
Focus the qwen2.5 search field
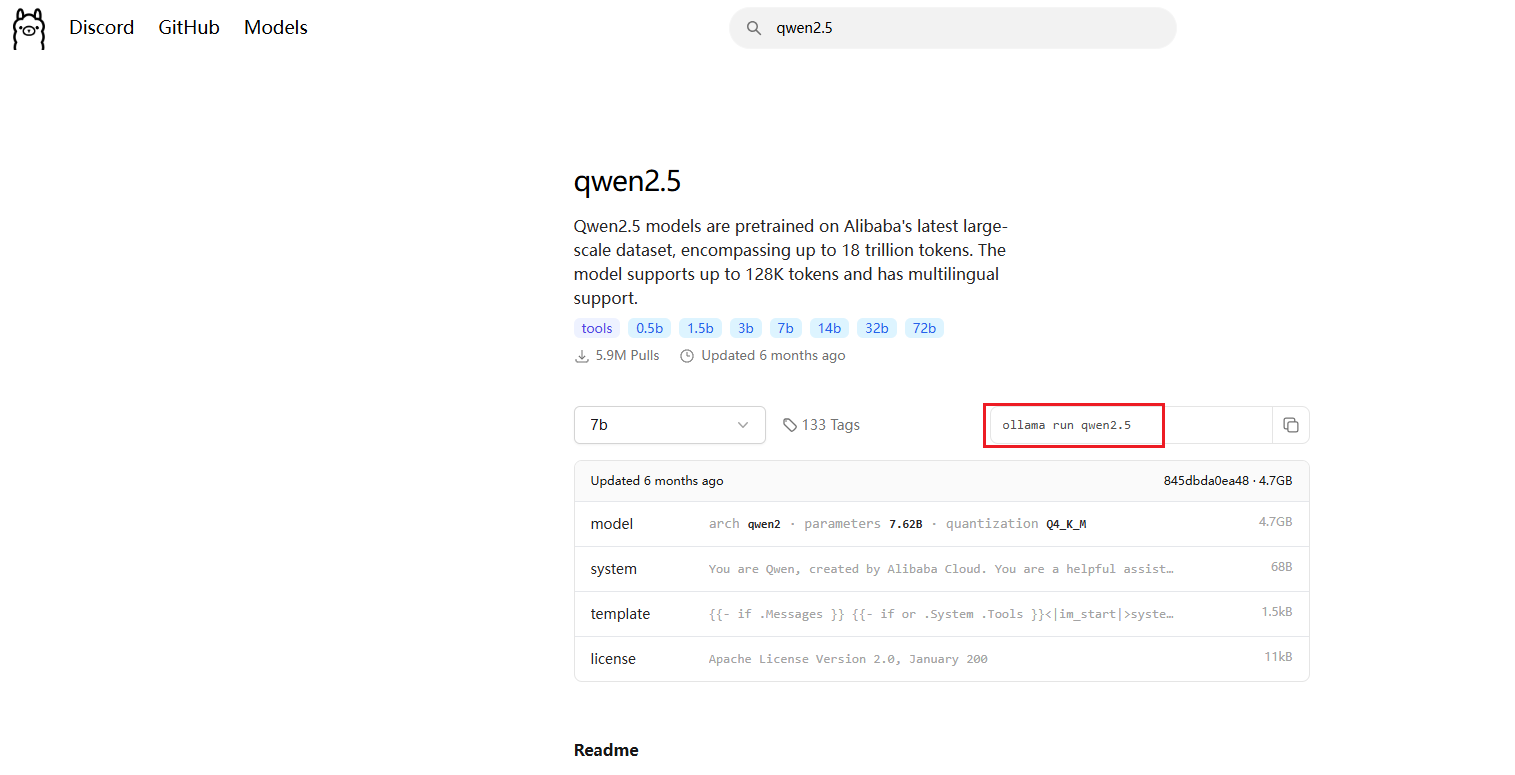[x=953, y=28]
